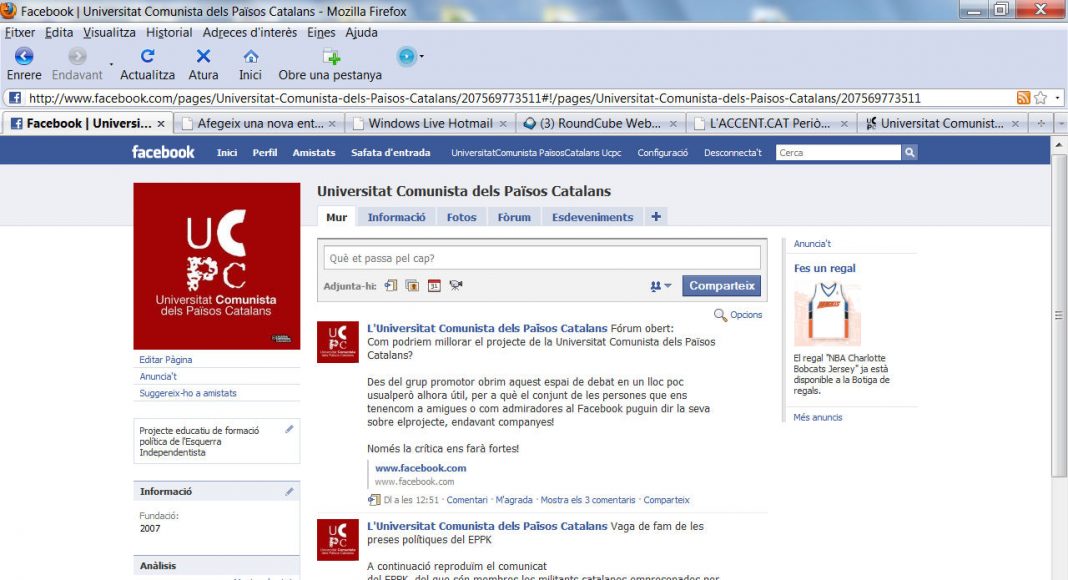Click the RSS feed icon in address bar
Viewport: 1068px width, 580px height.
pos(1023,98)
